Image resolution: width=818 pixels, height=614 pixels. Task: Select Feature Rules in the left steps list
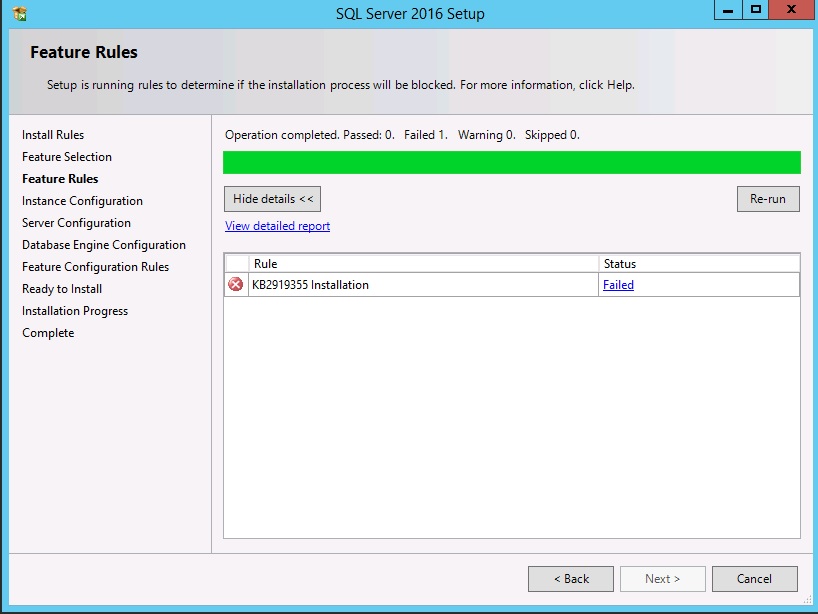pos(60,178)
